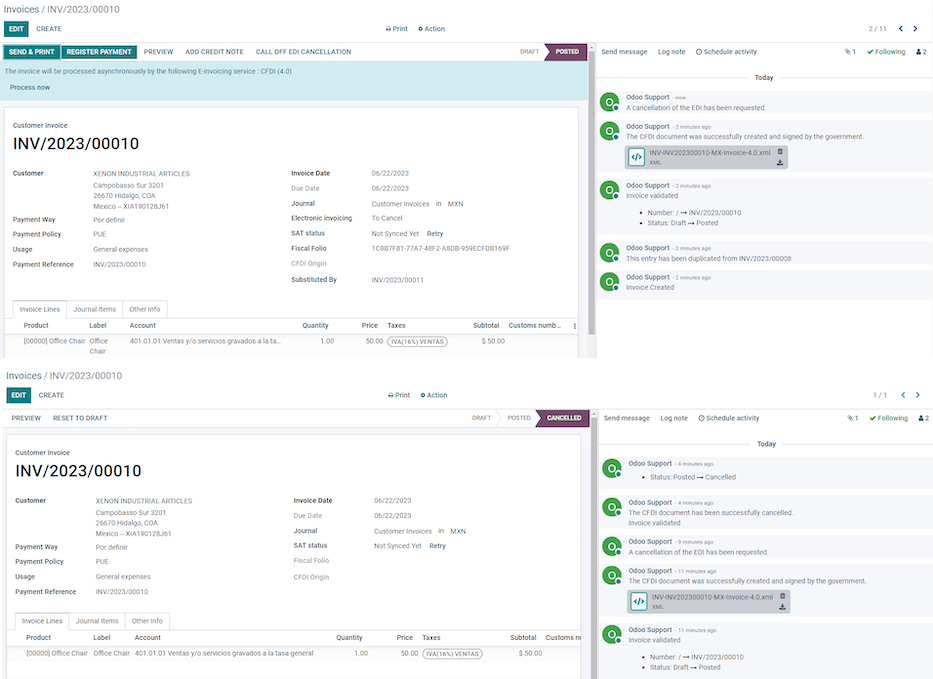Click the XML file icon in the posted invoice chatter

[636, 157]
